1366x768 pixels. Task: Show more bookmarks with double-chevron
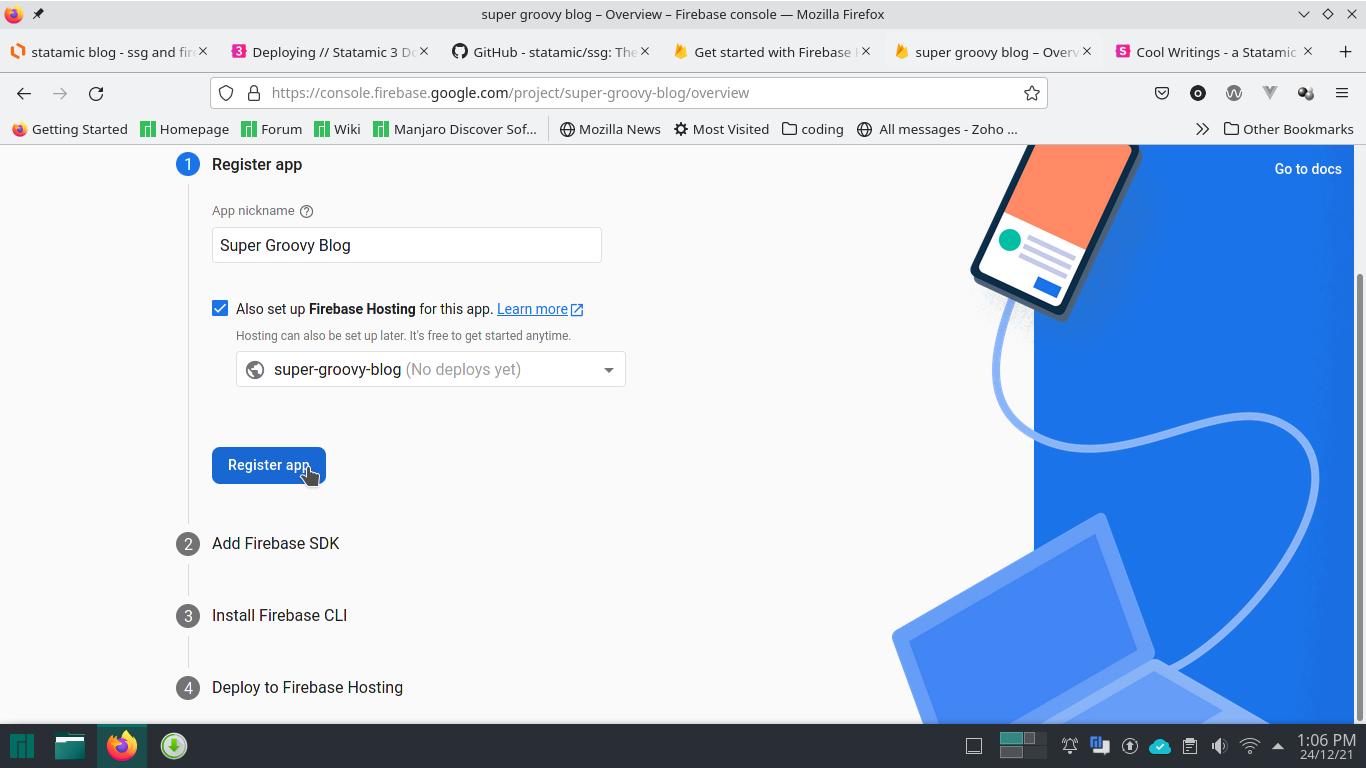(1202, 129)
